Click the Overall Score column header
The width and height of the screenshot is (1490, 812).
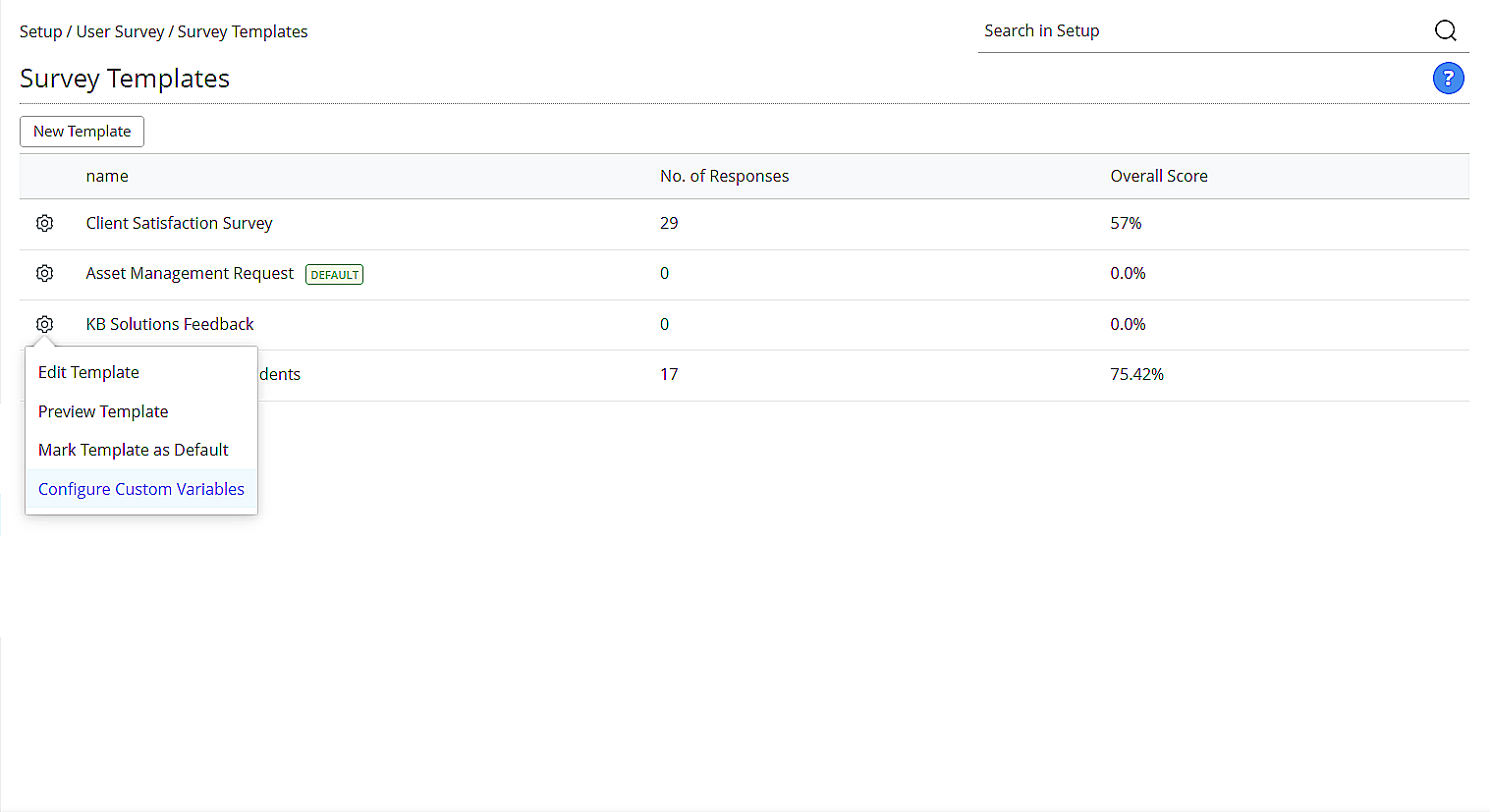pyautogui.click(x=1159, y=176)
